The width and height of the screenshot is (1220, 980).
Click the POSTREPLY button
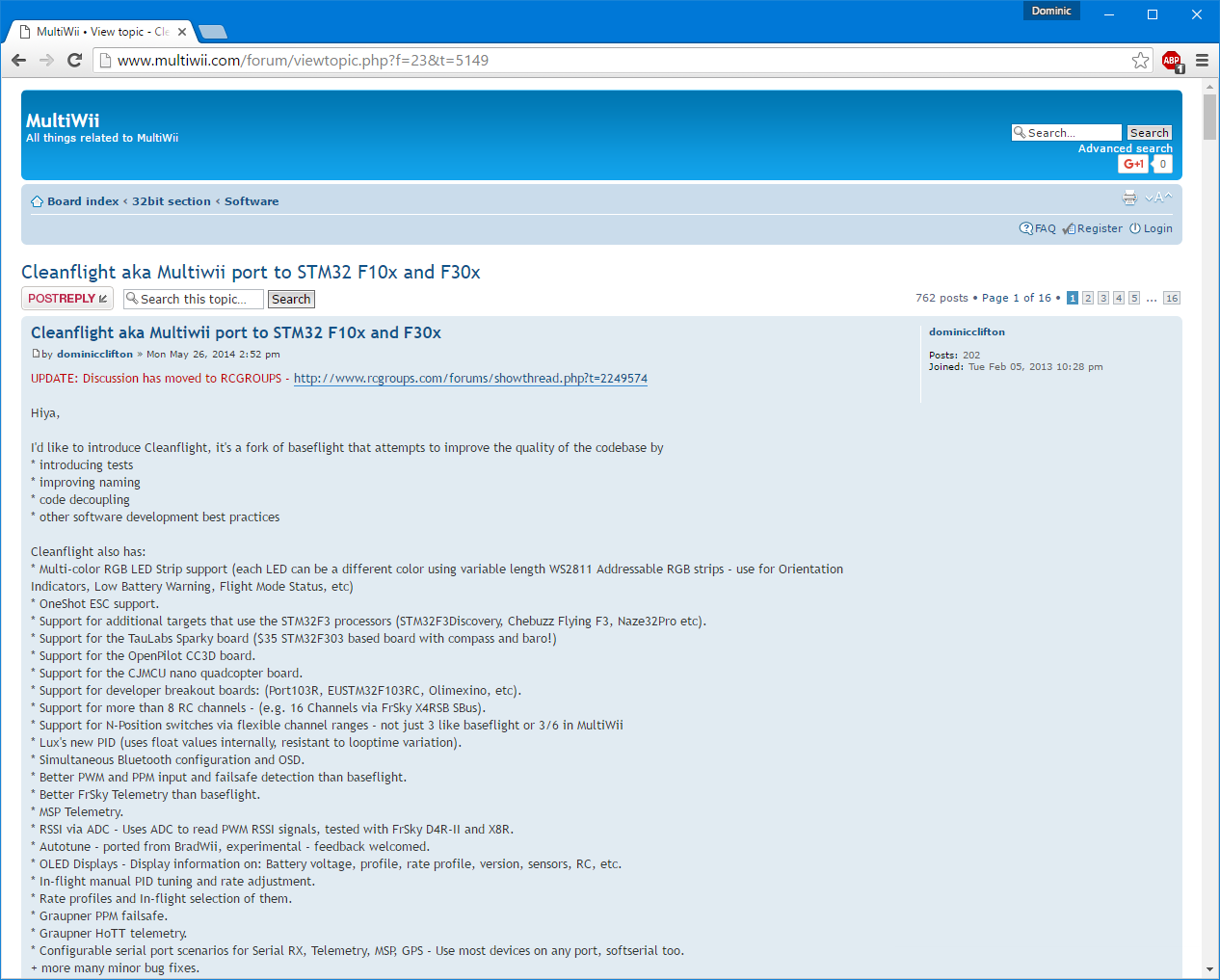(67, 299)
